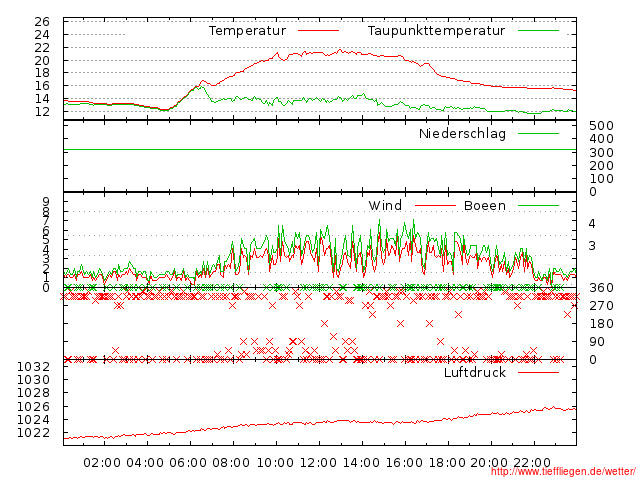The width and height of the screenshot is (640, 480).
Task: Click the green line sample beside Boeen
Action: (538, 205)
